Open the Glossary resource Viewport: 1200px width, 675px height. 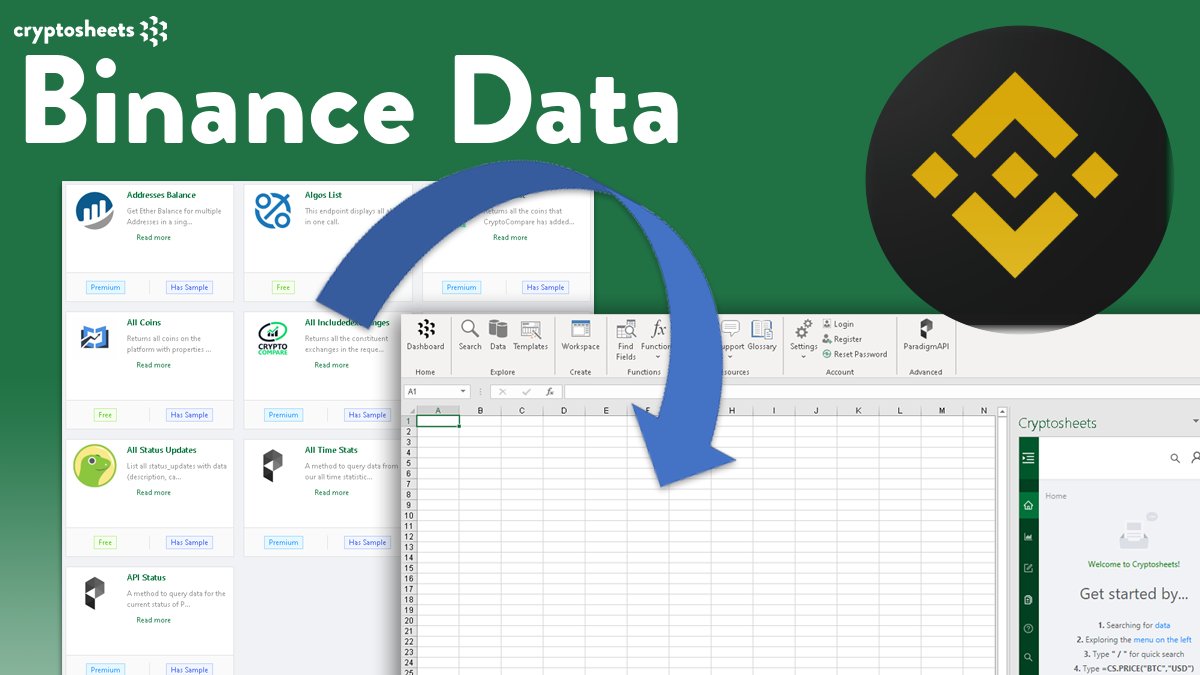(x=762, y=335)
